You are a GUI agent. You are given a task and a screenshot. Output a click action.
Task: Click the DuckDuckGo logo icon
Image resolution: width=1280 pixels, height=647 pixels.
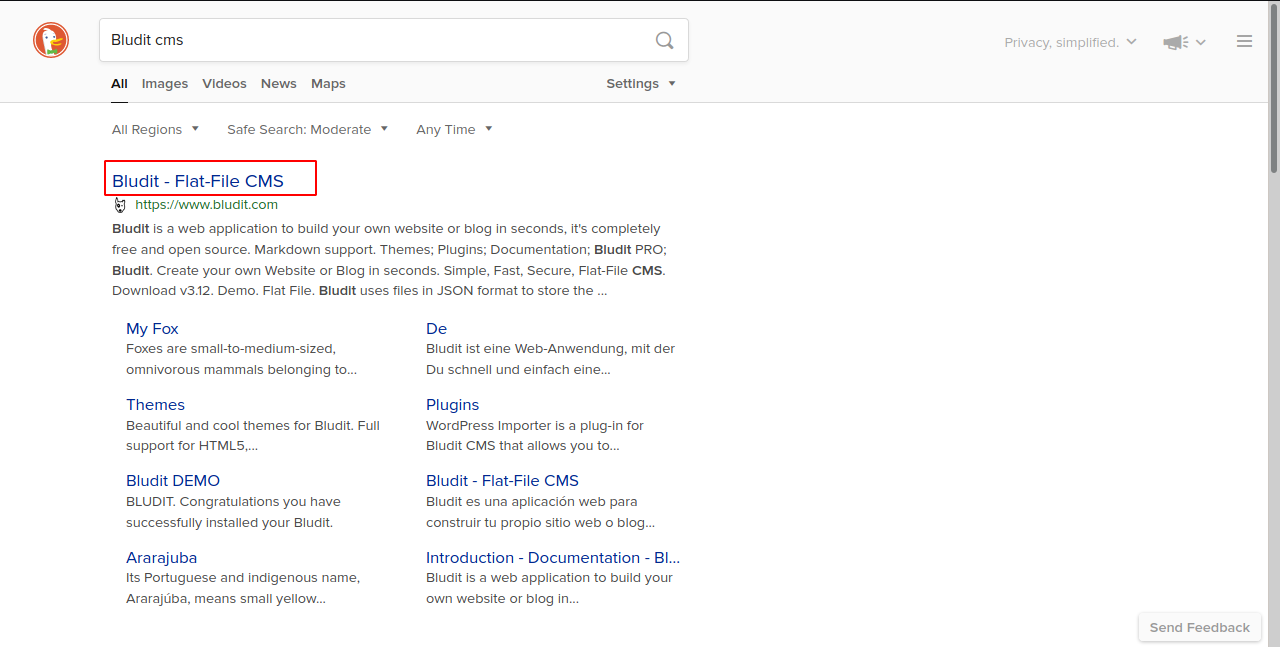(x=51, y=41)
